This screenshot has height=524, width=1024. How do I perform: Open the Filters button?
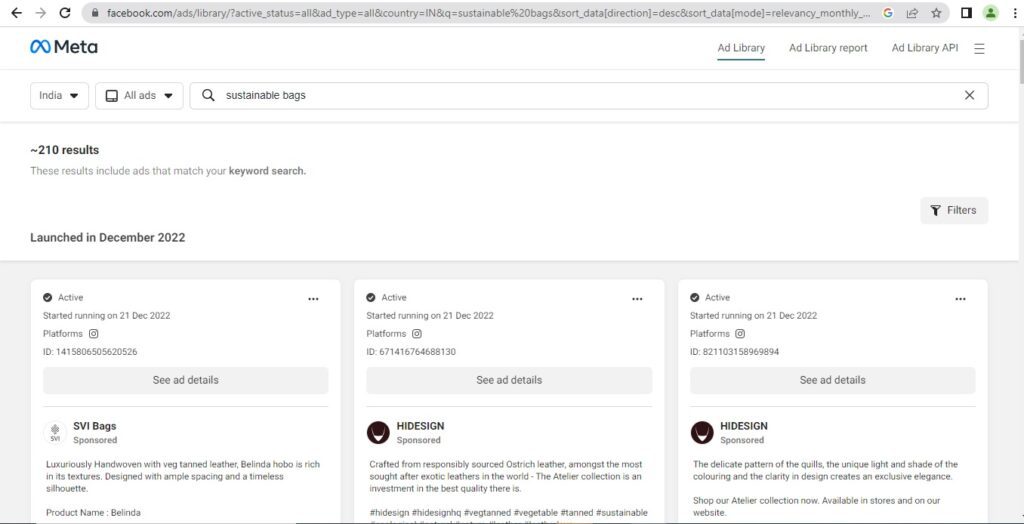tap(954, 210)
